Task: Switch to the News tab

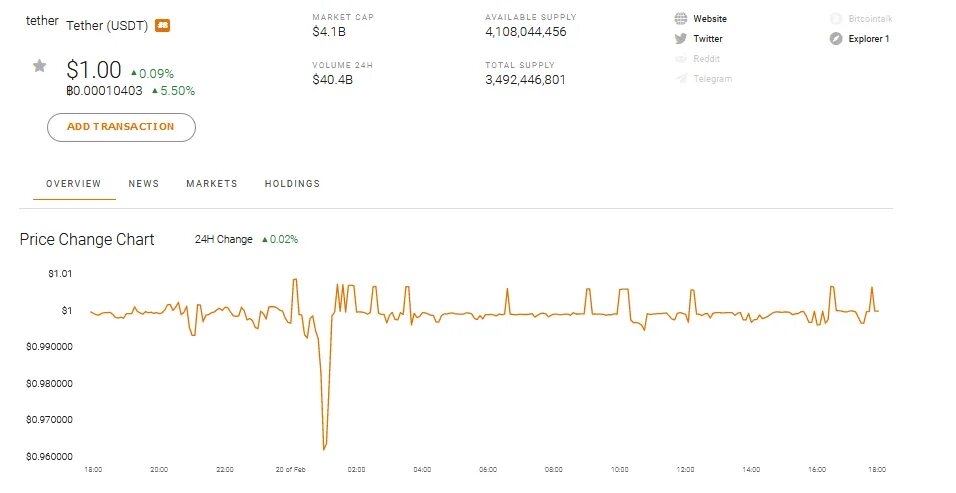Action: click(x=144, y=183)
